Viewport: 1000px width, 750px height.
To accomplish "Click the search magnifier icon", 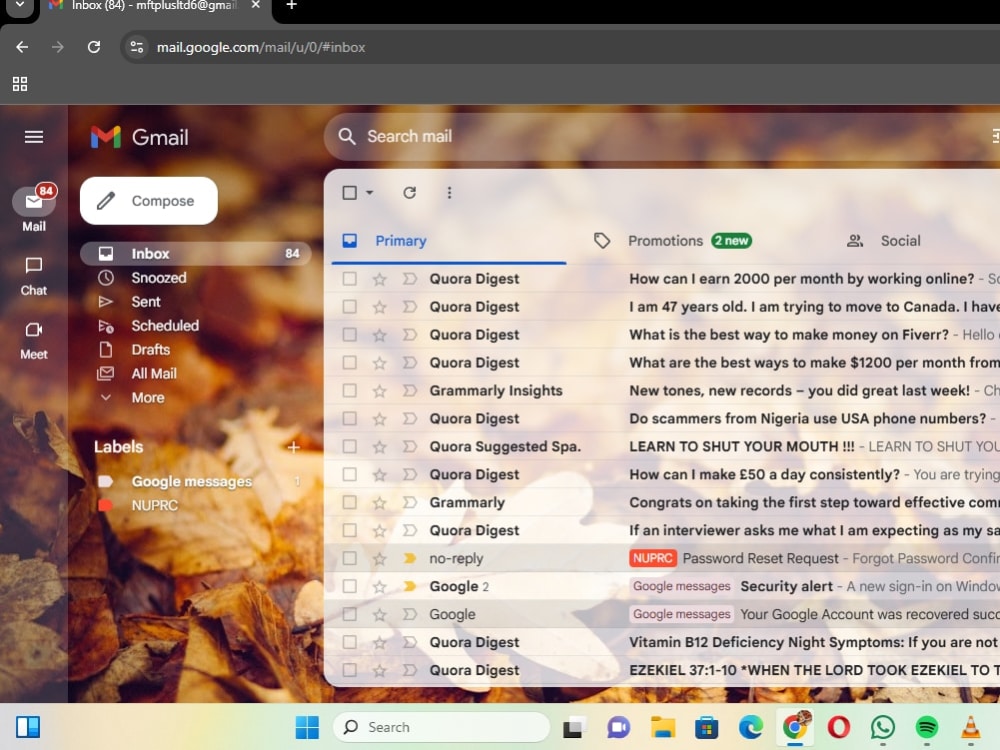I will 346,136.
